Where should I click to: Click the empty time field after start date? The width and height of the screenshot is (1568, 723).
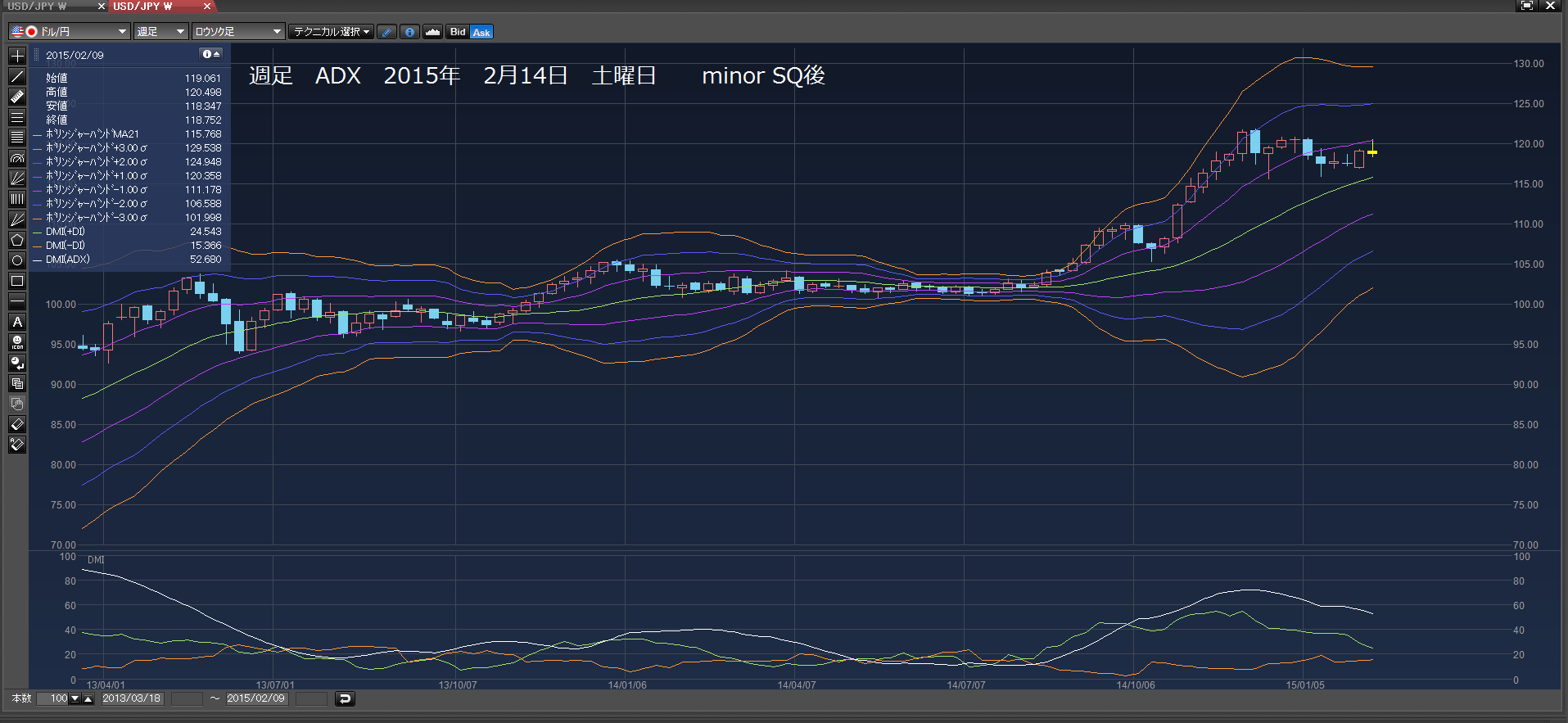(x=187, y=698)
